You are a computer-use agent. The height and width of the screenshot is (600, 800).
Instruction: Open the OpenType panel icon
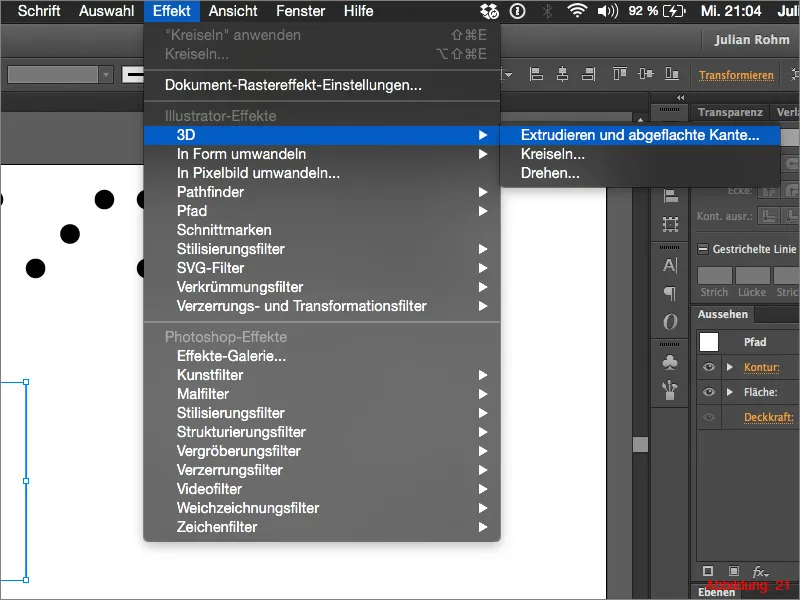click(670, 321)
